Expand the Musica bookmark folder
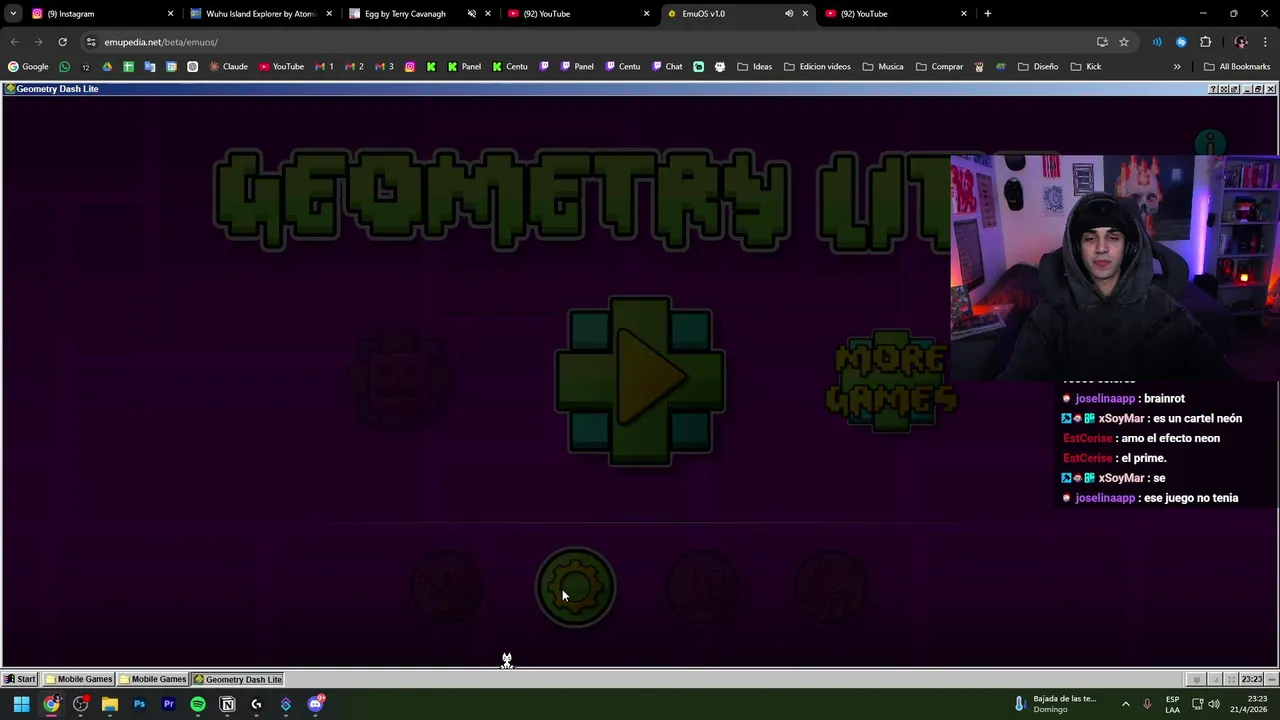 [882, 67]
